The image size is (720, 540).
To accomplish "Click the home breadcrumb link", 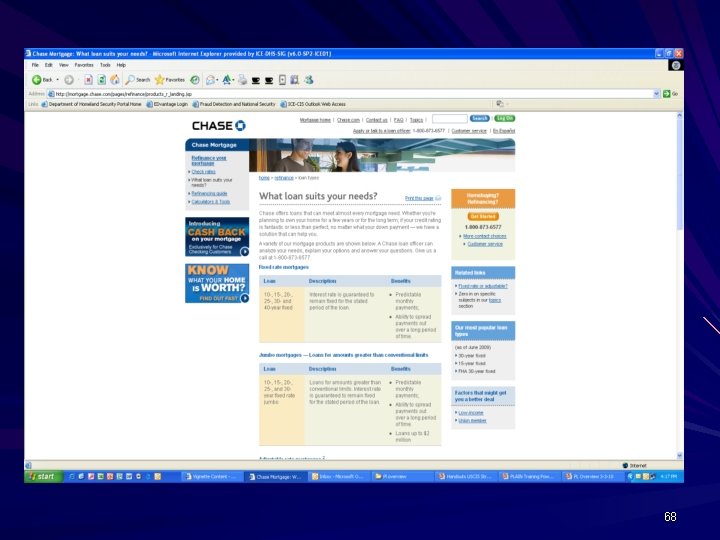I will pos(264,178).
